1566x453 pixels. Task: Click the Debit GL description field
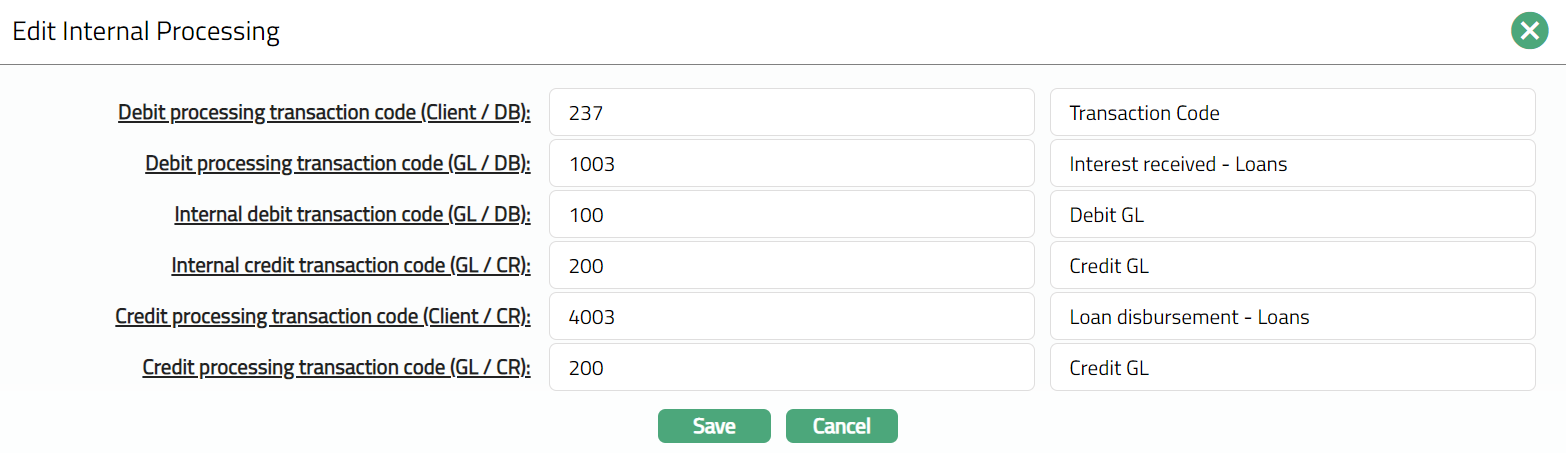(1292, 214)
